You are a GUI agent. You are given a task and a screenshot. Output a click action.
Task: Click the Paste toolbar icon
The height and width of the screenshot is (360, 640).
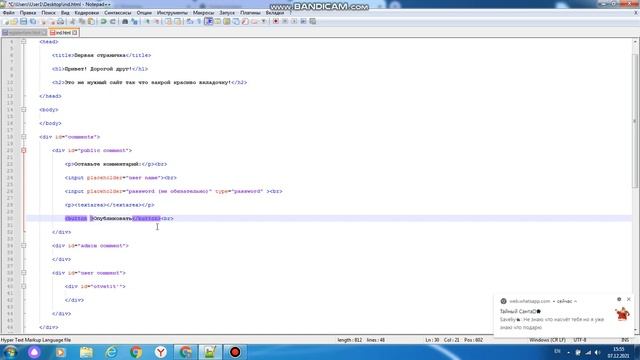click(x=91, y=21)
